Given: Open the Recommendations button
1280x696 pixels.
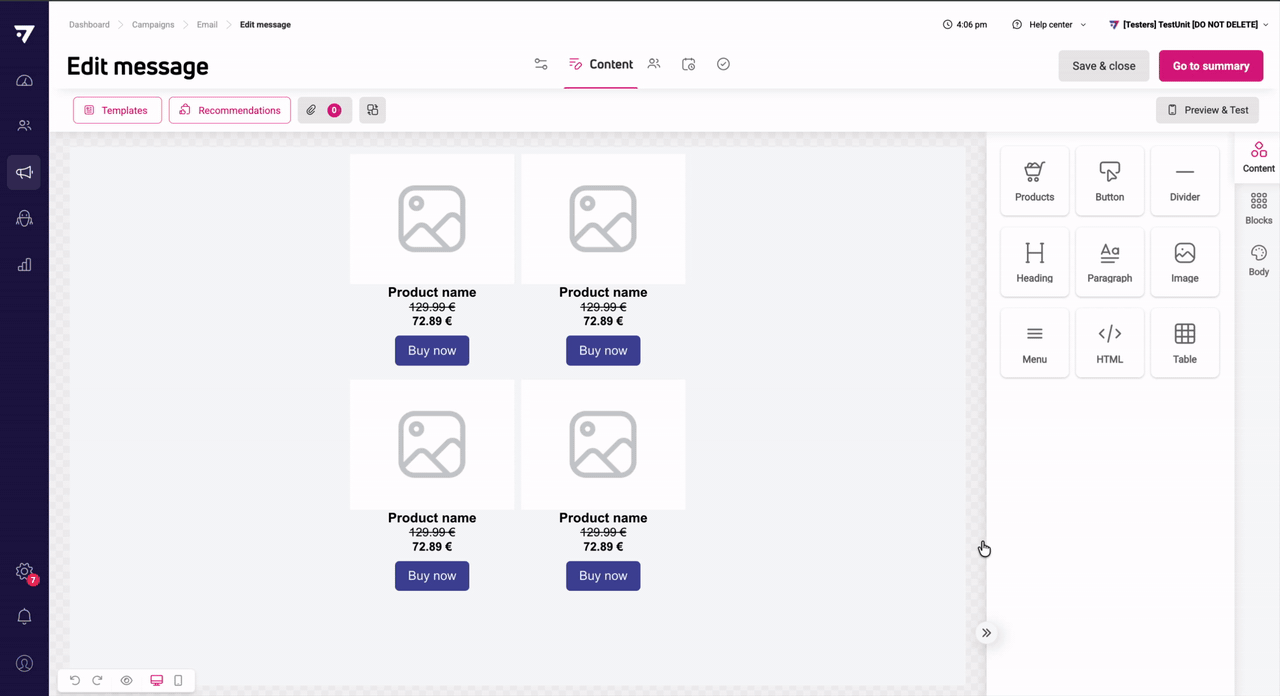Looking at the screenshot, I should click(230, 110).
